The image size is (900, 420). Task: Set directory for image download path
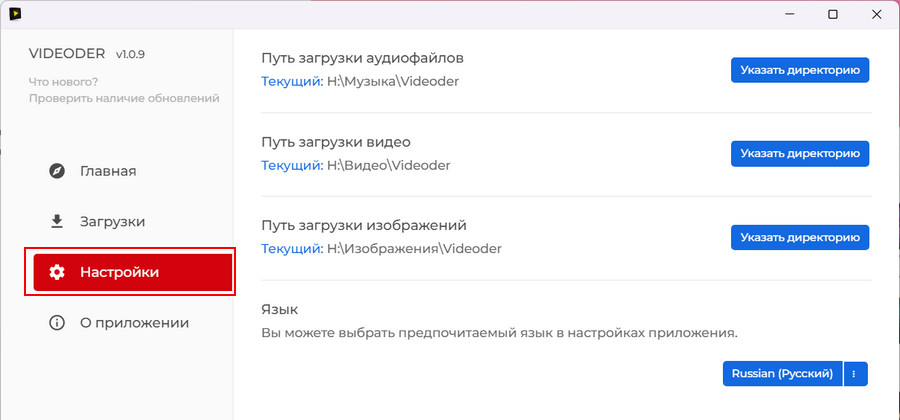pyautogui.click(x=800, y=237)
